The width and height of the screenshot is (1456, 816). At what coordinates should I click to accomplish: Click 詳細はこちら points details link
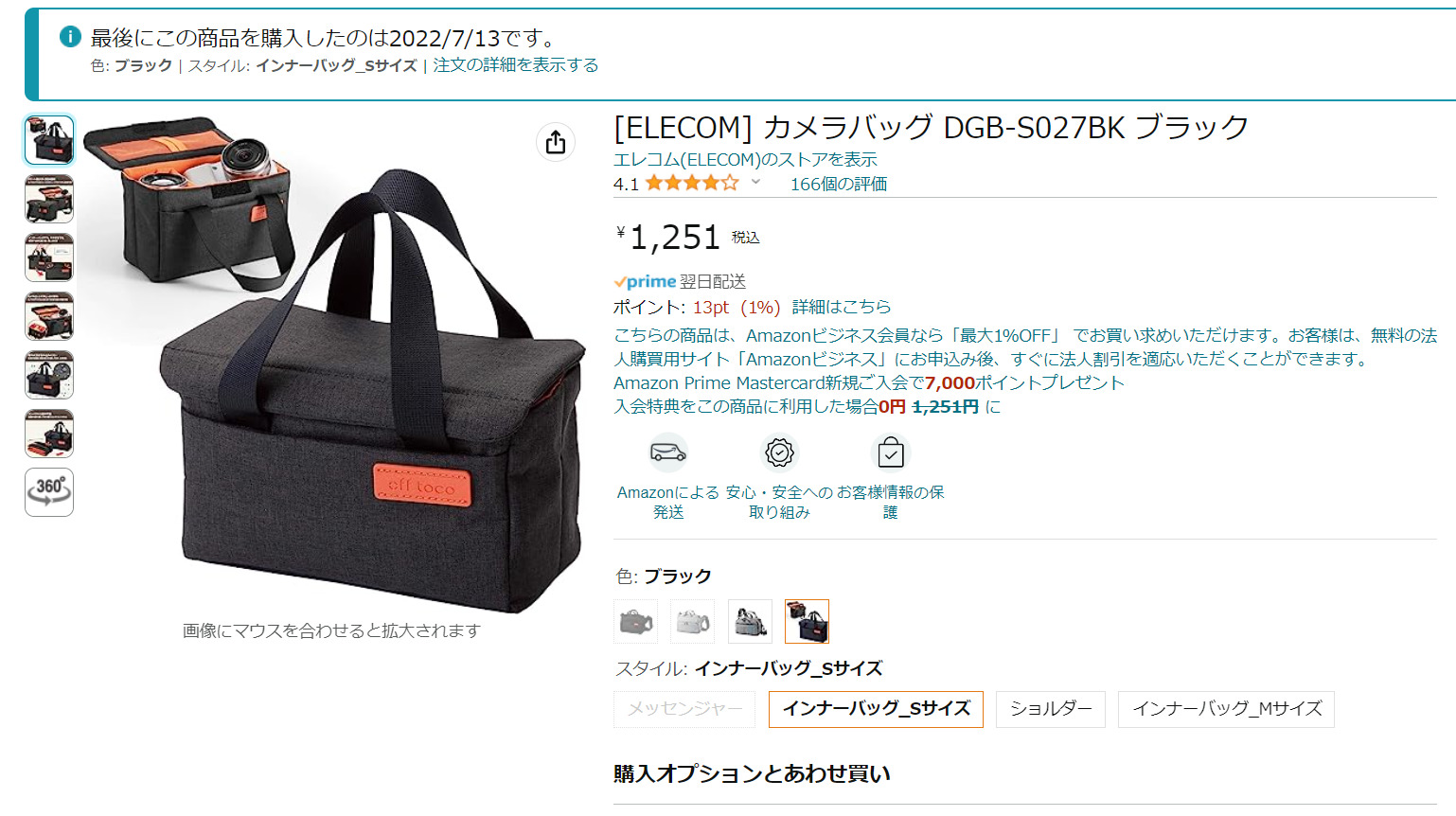[842, 307]
